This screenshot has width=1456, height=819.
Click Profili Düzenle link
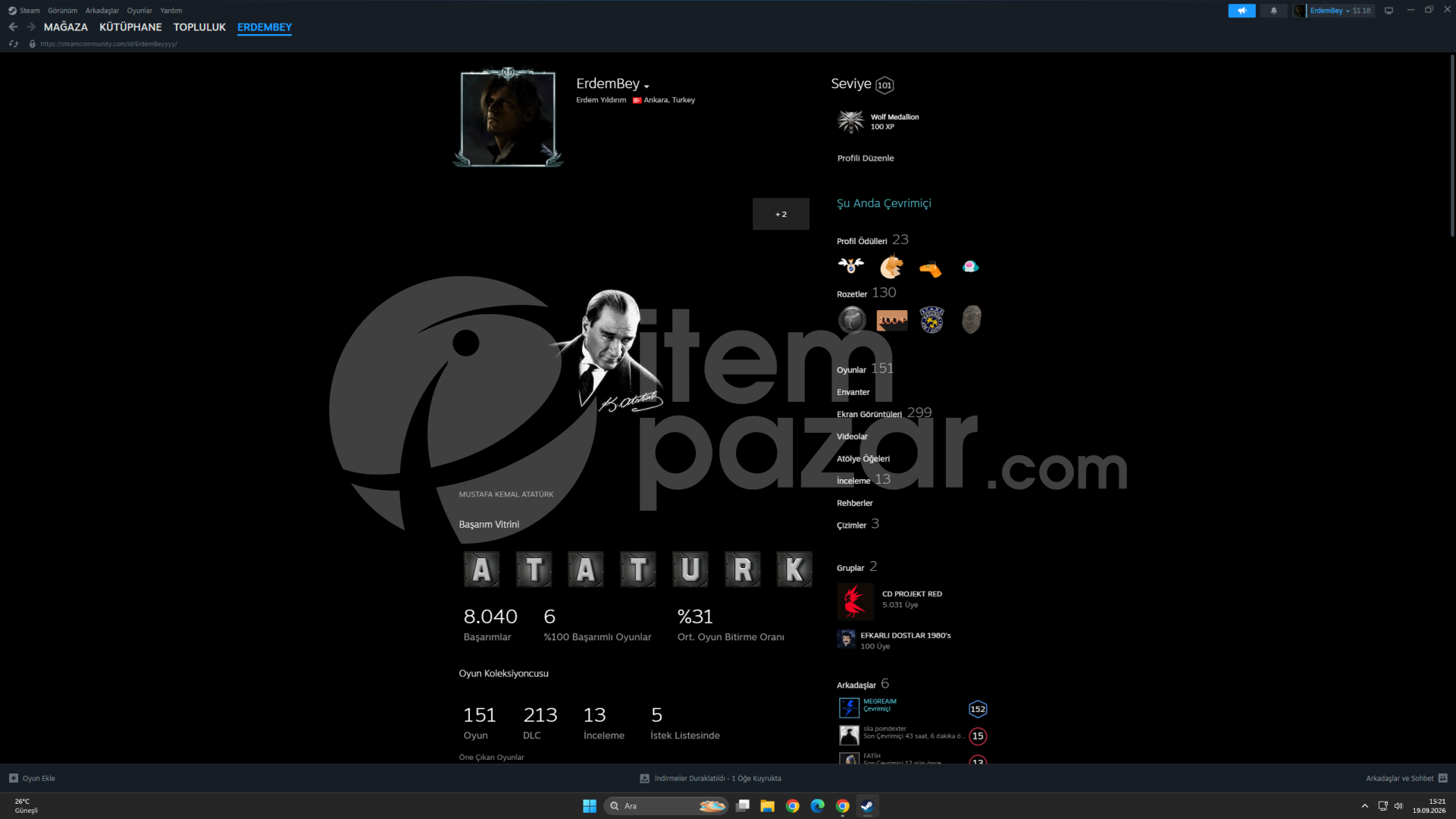[x=866, y=158]
